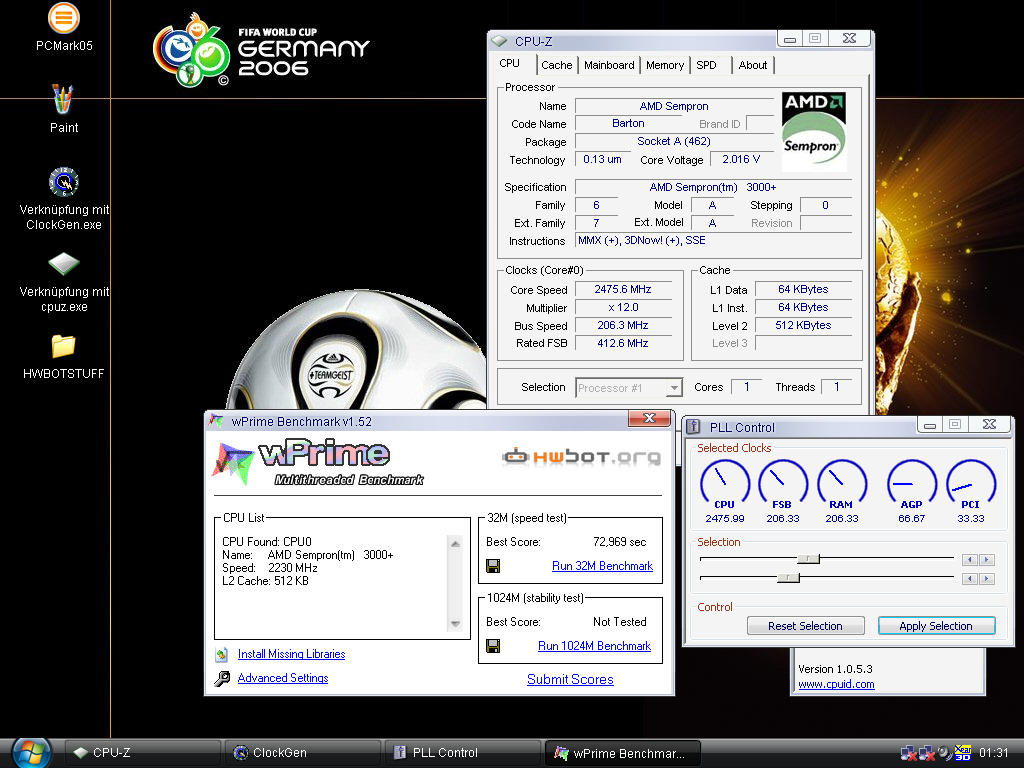Click the save icon for 32M score
Image resolution: width=1024 pixels, height=768 pixels.
click(x=493, y=566)
